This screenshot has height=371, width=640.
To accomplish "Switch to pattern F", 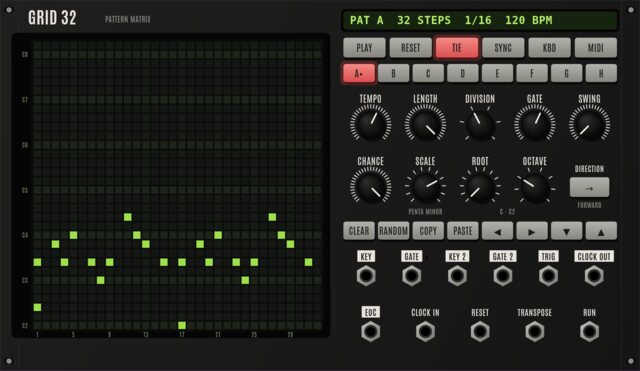I will [x=532, y=73].
